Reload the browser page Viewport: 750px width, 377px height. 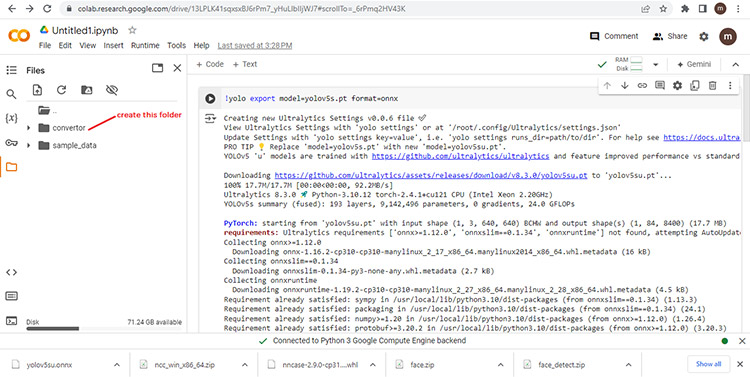[x=47, y=9]
